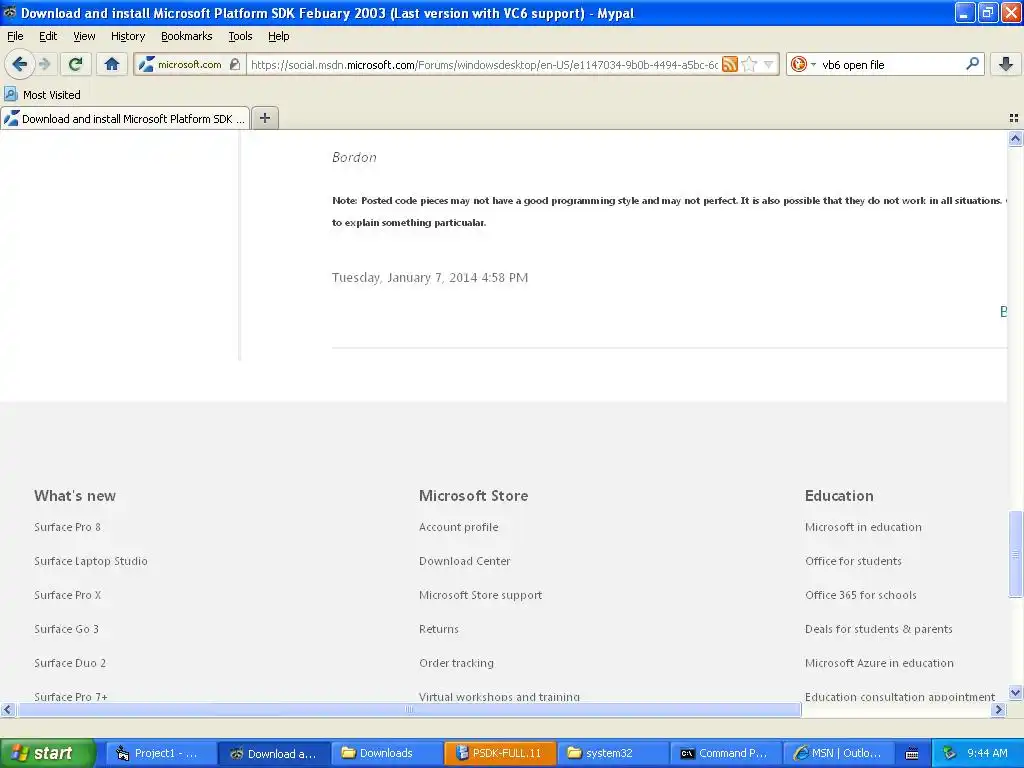The width and height of the screenshot is (1024, 768).
Task: Click the horizontal scrollbar left arrow
Action: click(x=8, y=709)
